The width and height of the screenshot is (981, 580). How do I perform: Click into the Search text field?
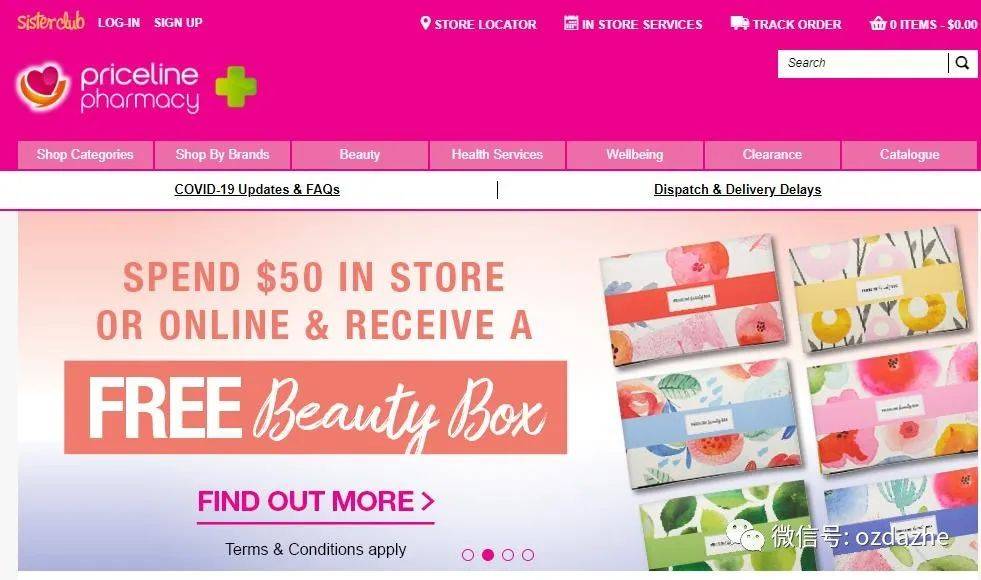(x=863, y=63)
